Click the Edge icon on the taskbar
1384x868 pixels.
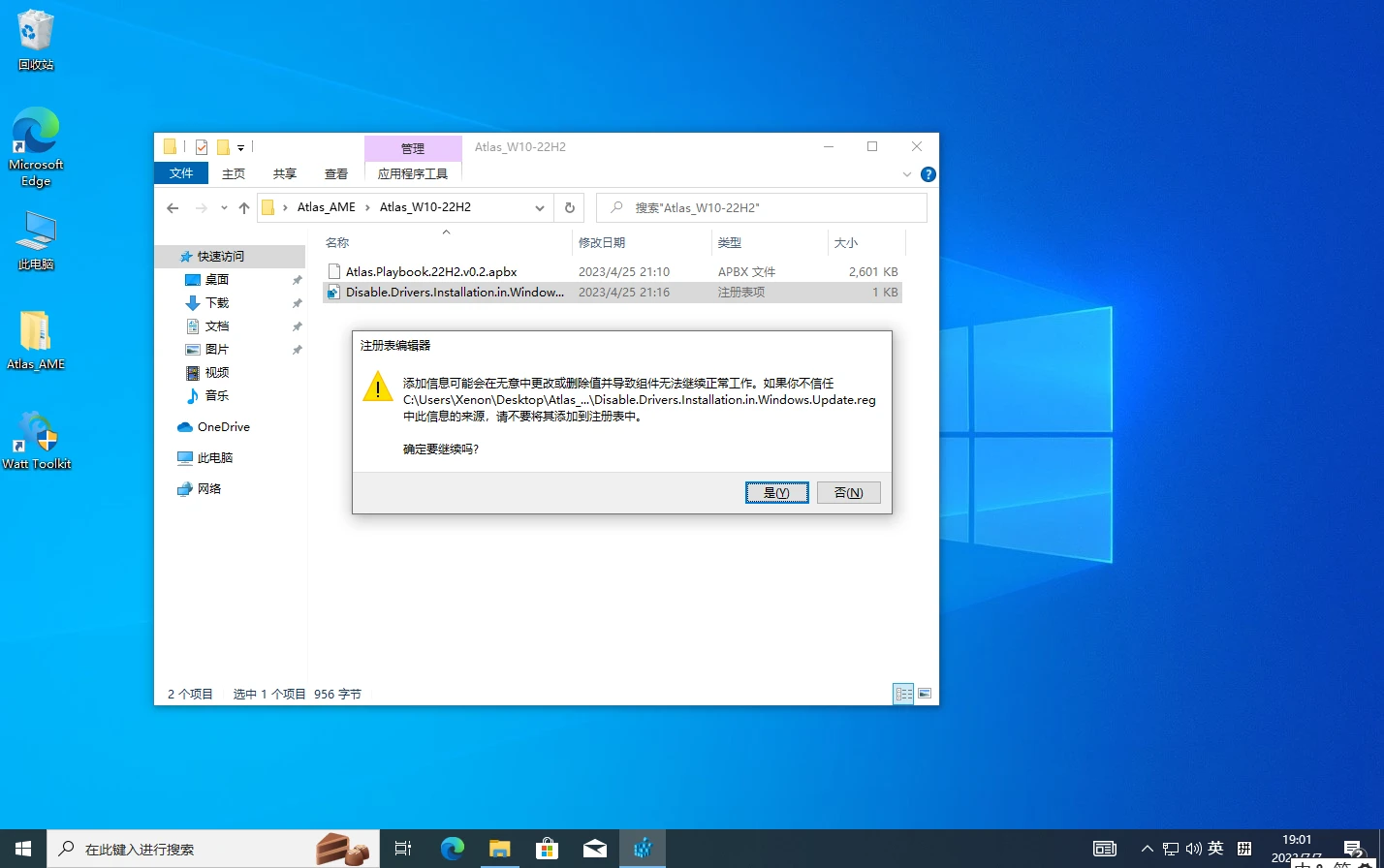click(452, 849)
